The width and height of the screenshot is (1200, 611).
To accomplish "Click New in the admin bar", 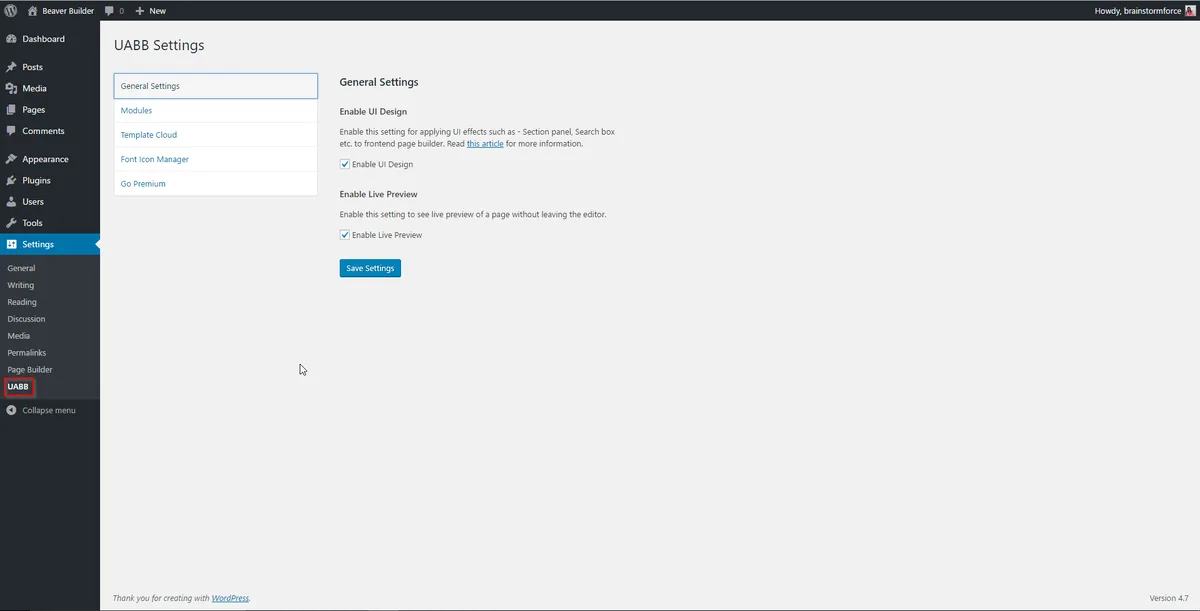I will coord(158,10).
